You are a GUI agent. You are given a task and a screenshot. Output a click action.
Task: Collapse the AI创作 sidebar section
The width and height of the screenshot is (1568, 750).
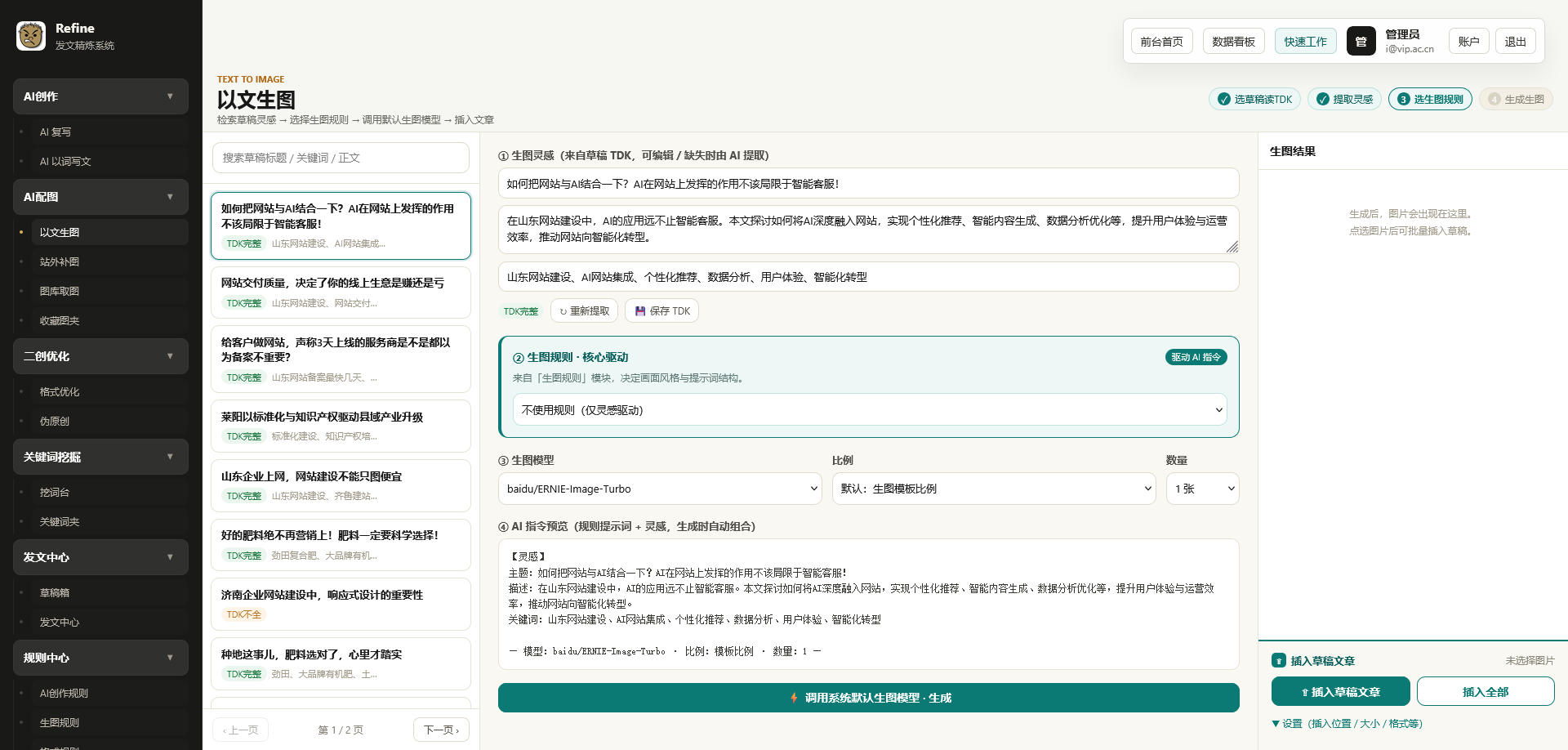(100, 96)
